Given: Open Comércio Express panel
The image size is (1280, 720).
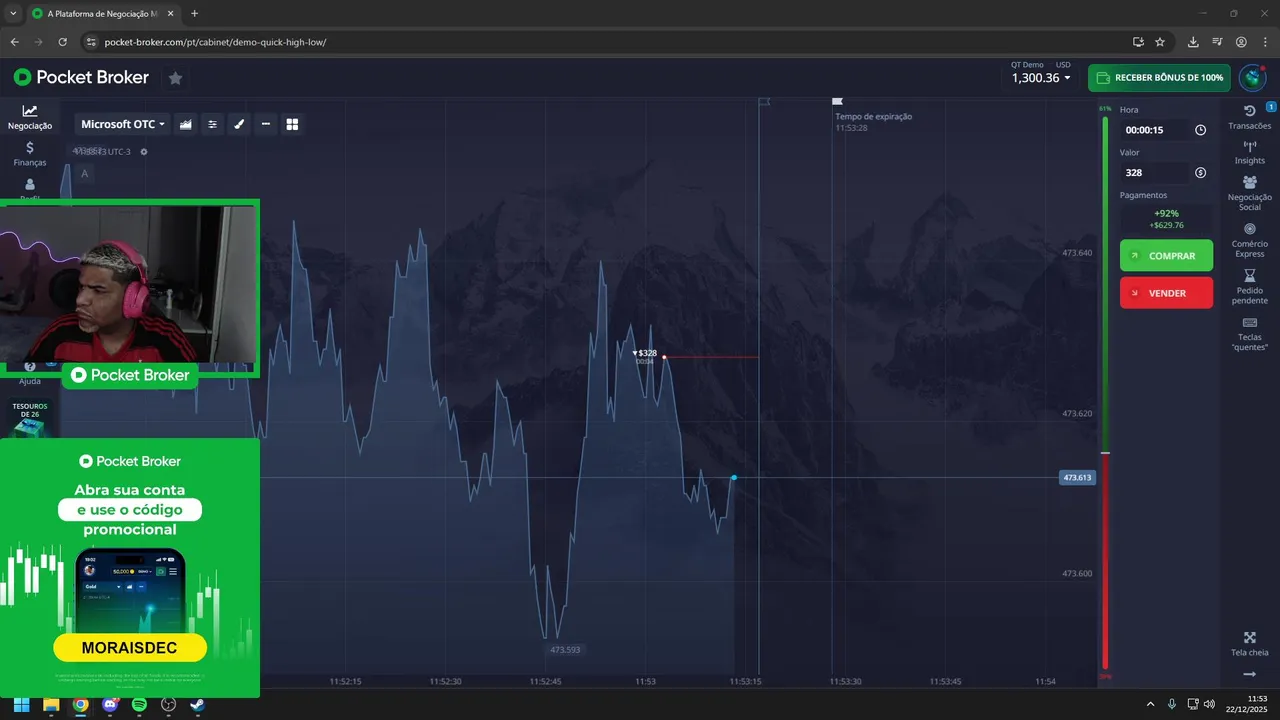Looking at the screenshot, I should coord(1249,240).
